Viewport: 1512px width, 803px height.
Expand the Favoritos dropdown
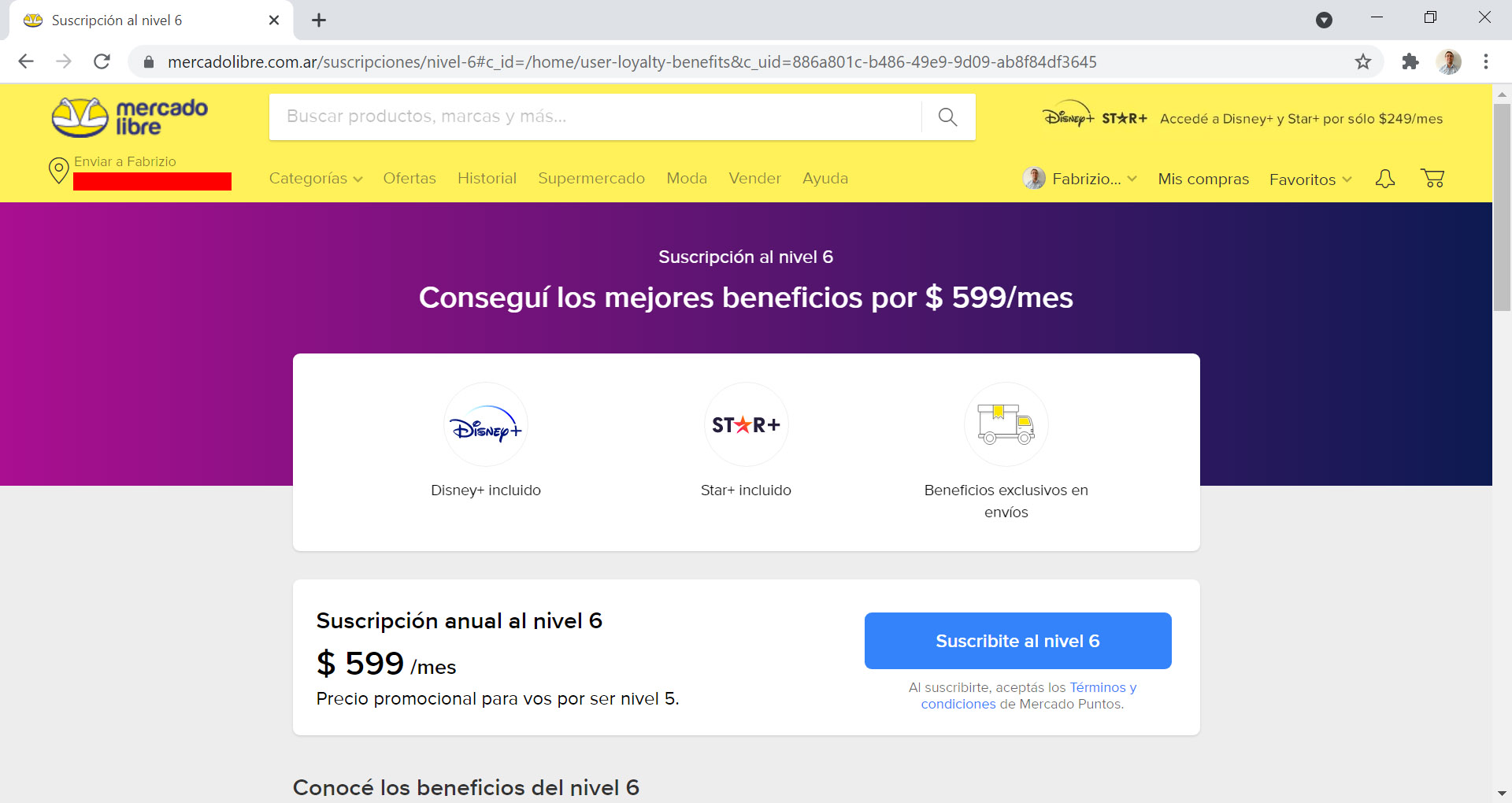(1310, 179)
